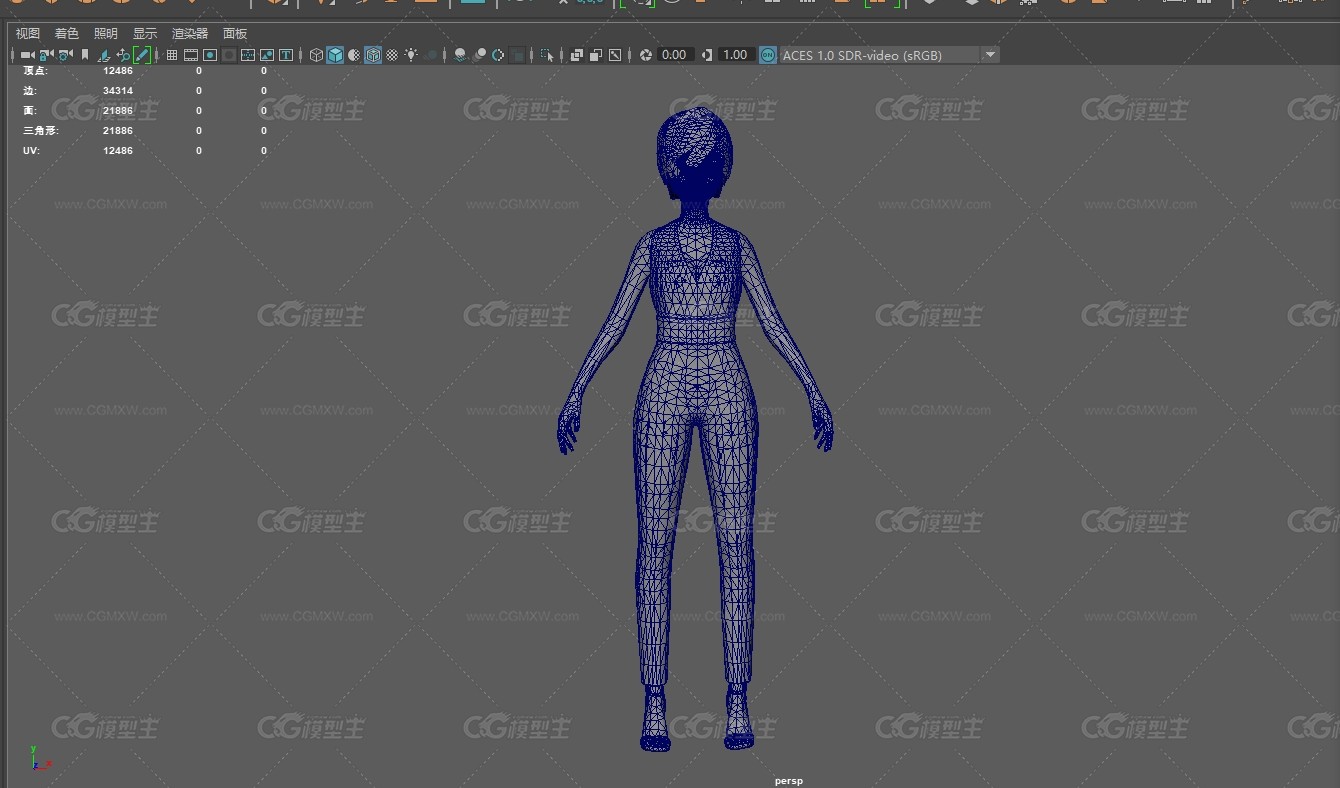
Task: Click the Select Camera icon
Action: pos(27,55)
